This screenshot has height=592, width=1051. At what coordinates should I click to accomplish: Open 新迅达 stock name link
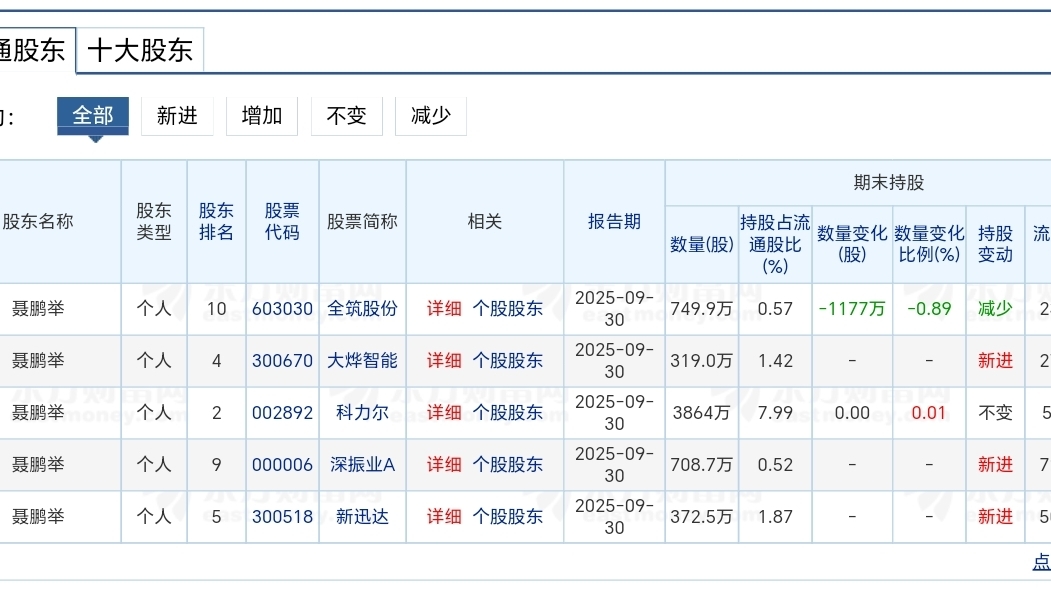[x=362, y=517]
